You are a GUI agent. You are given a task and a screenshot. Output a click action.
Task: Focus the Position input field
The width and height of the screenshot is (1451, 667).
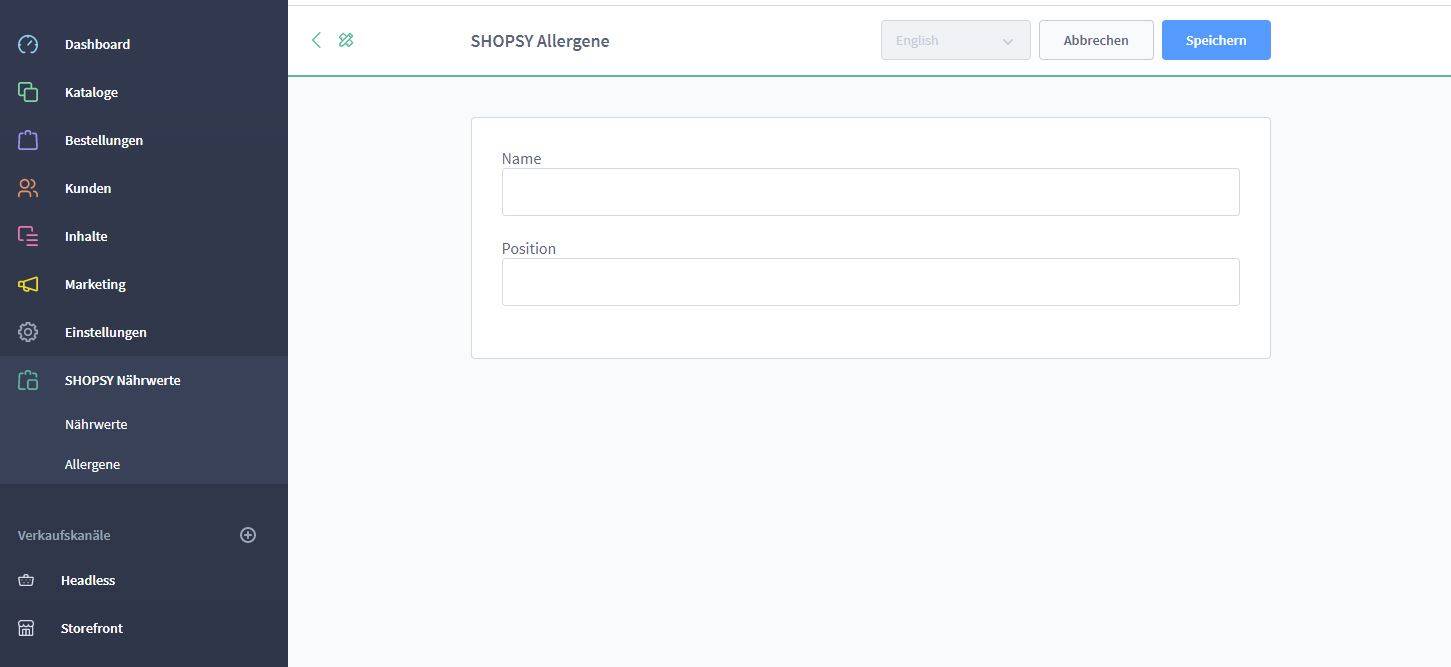870,282
